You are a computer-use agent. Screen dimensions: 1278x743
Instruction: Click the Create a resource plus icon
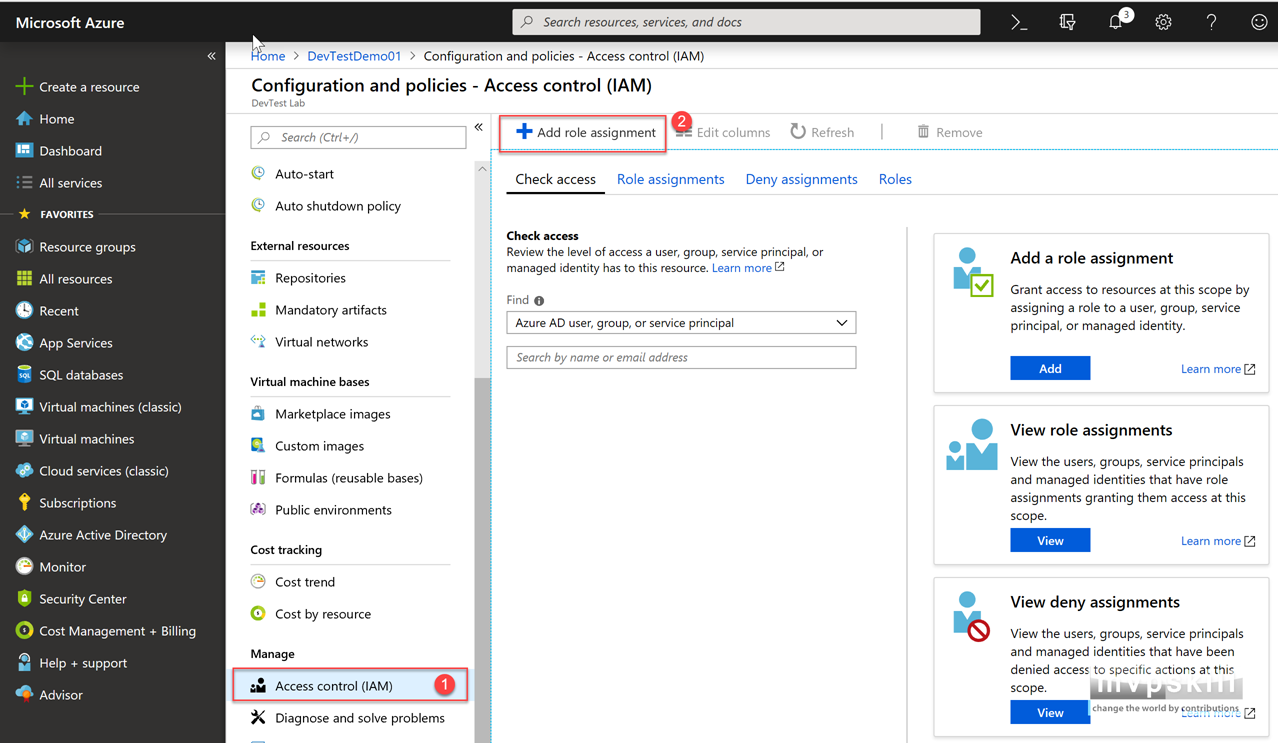[24, 87]
